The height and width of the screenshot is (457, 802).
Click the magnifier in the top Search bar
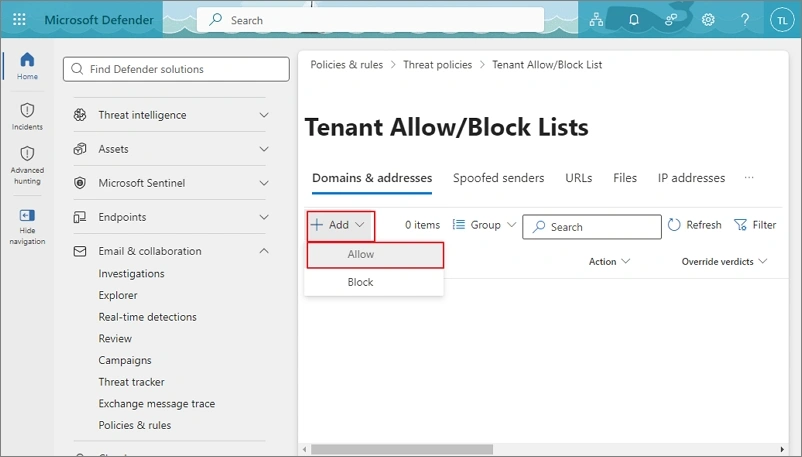pos(216,19)
